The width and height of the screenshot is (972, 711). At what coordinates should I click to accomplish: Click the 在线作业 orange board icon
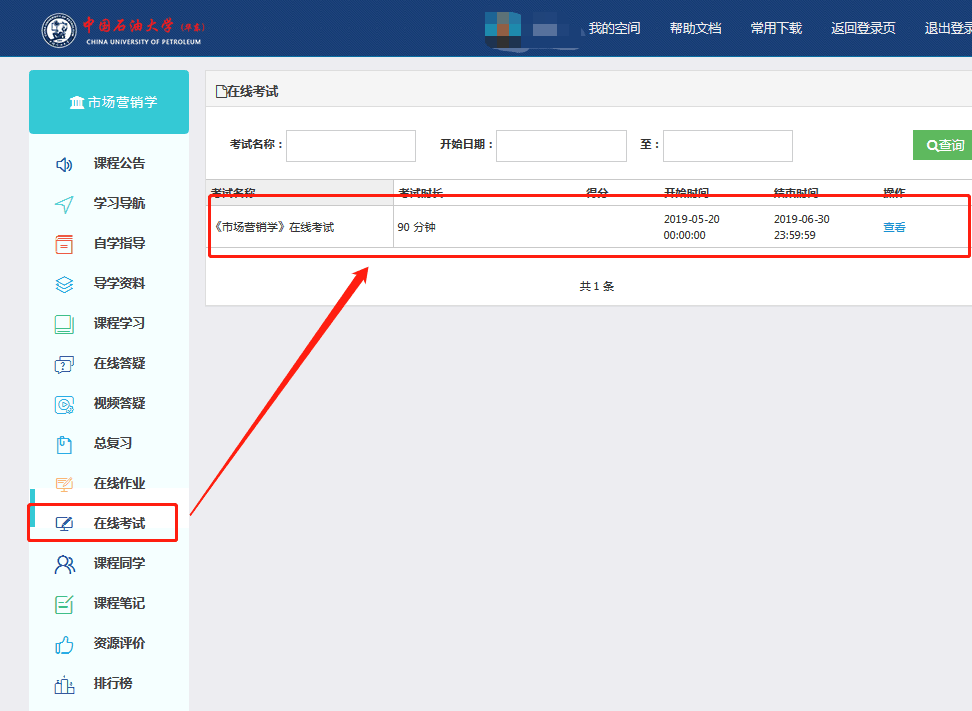click(x=64, y=484)
